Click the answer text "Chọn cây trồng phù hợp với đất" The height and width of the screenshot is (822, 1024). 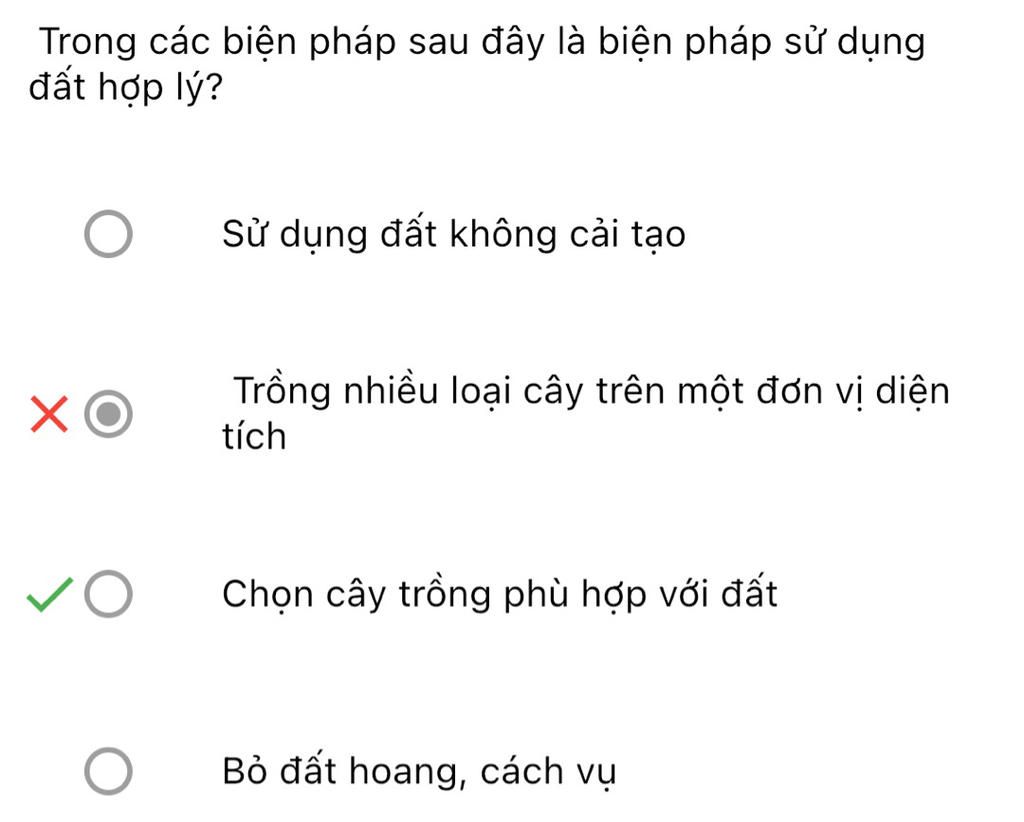tap(499, 595)
